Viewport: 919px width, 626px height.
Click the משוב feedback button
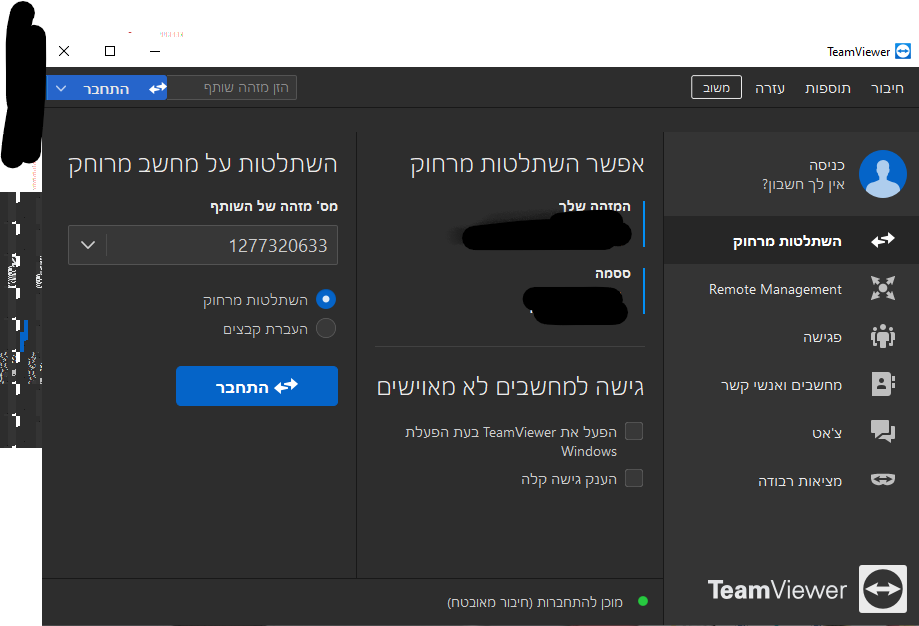(715, 87)
